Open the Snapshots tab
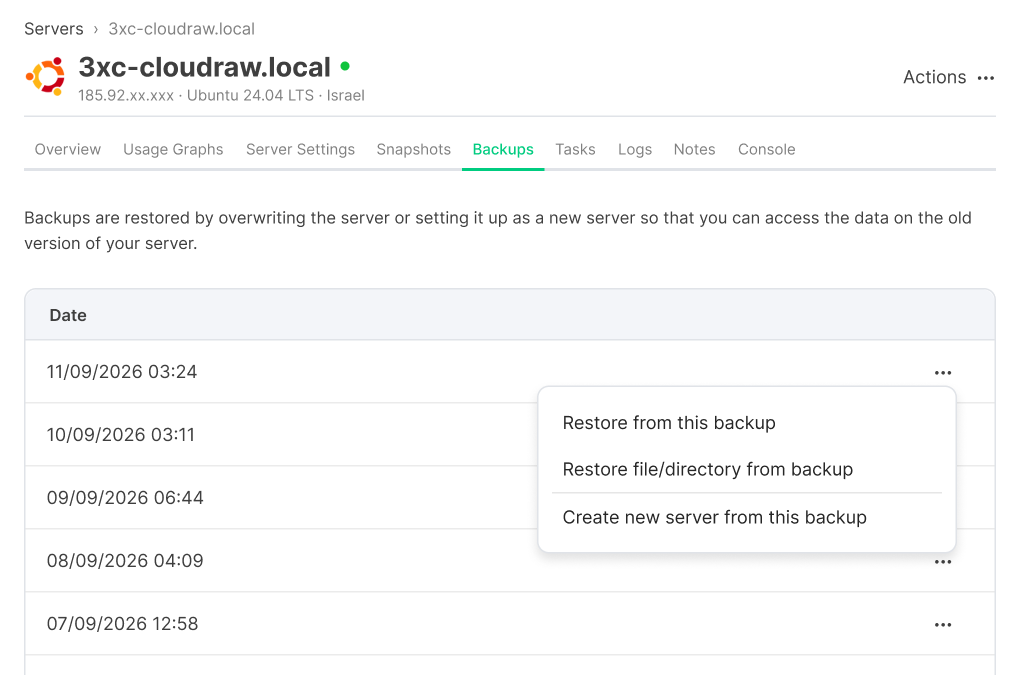This screenshot has height=675, width=1020. point(414,150)
